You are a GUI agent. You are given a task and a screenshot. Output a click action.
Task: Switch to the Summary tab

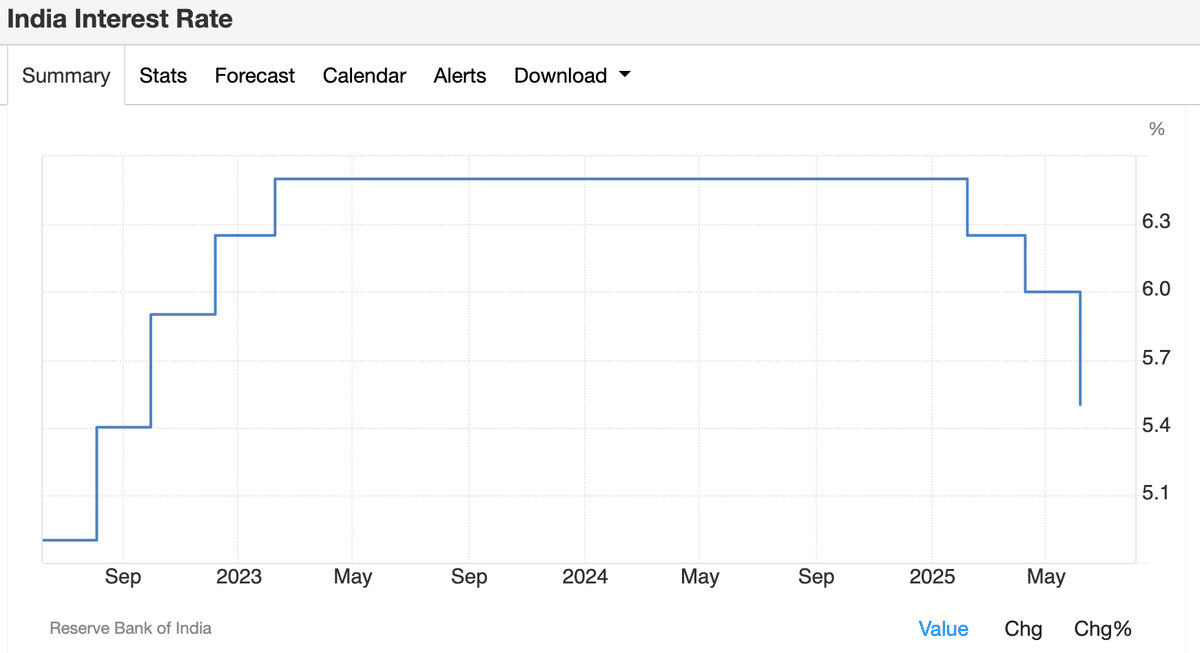coord(66,76)
